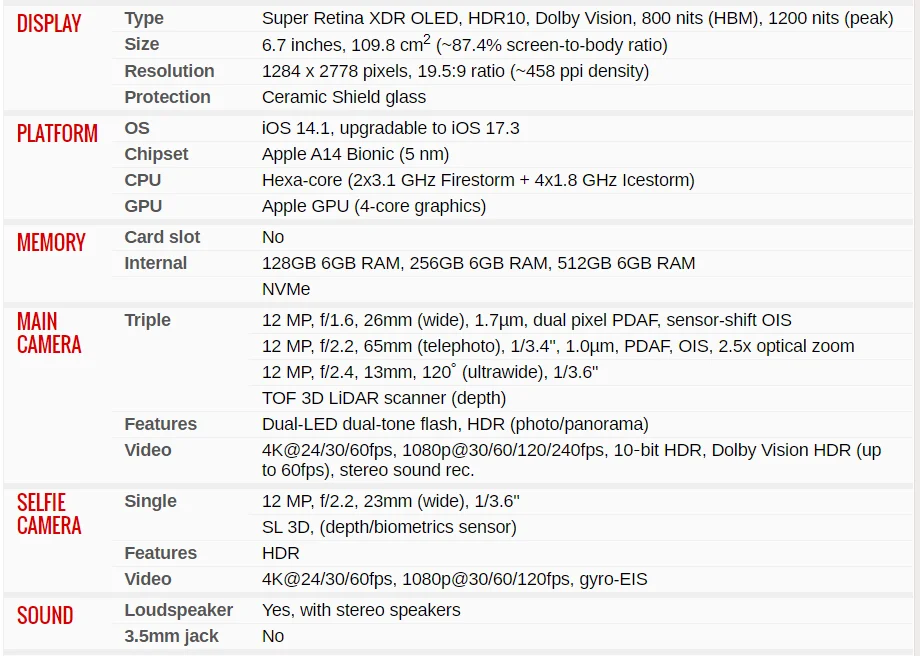This screenshot has width=920, height=656.
Task: Click the DISPLAY section heading
Action: tap(49, 23)
